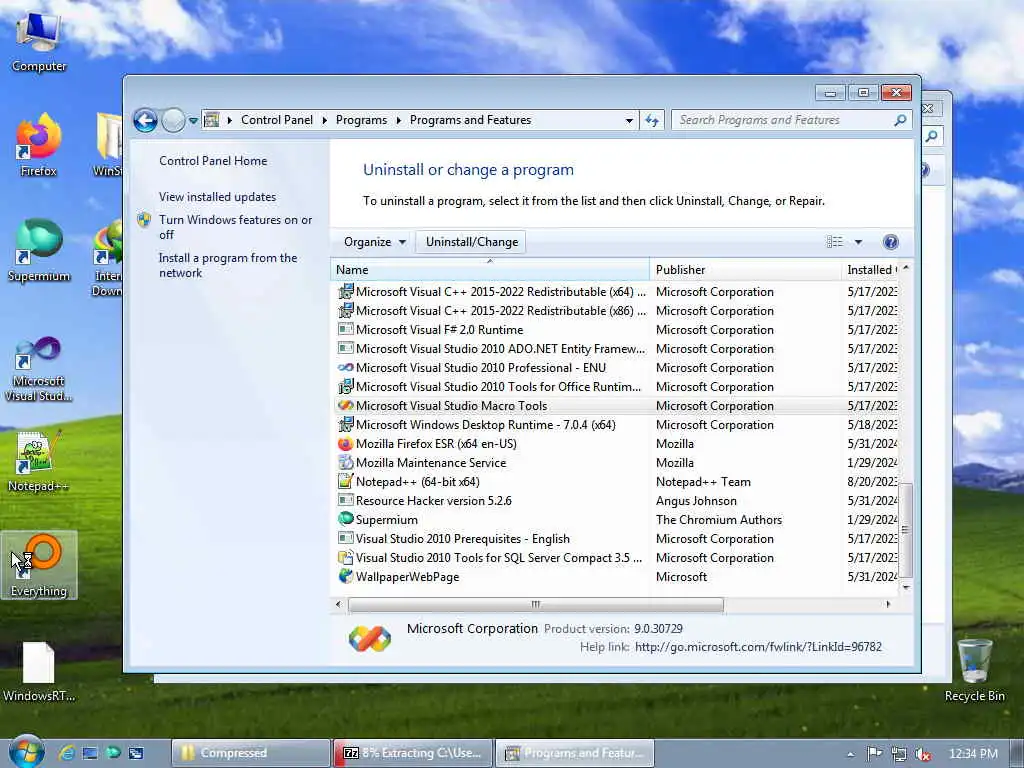This screenshot has width=1024, height=768.
Task: Click the Programs breadcrumb
Action: tap(361, 120)
